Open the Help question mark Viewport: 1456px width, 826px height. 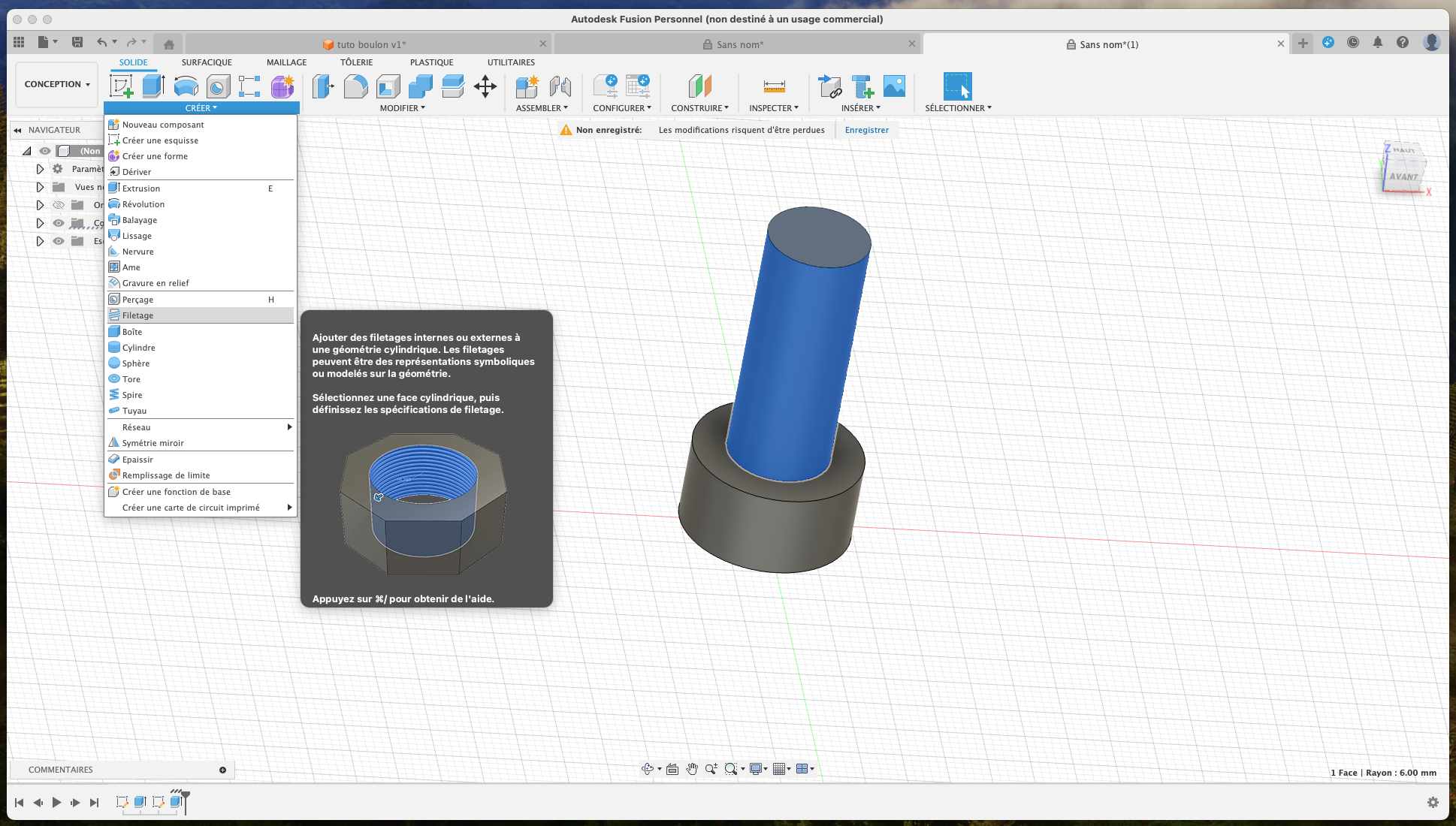pyautogui.click(x=1403, y=43)
